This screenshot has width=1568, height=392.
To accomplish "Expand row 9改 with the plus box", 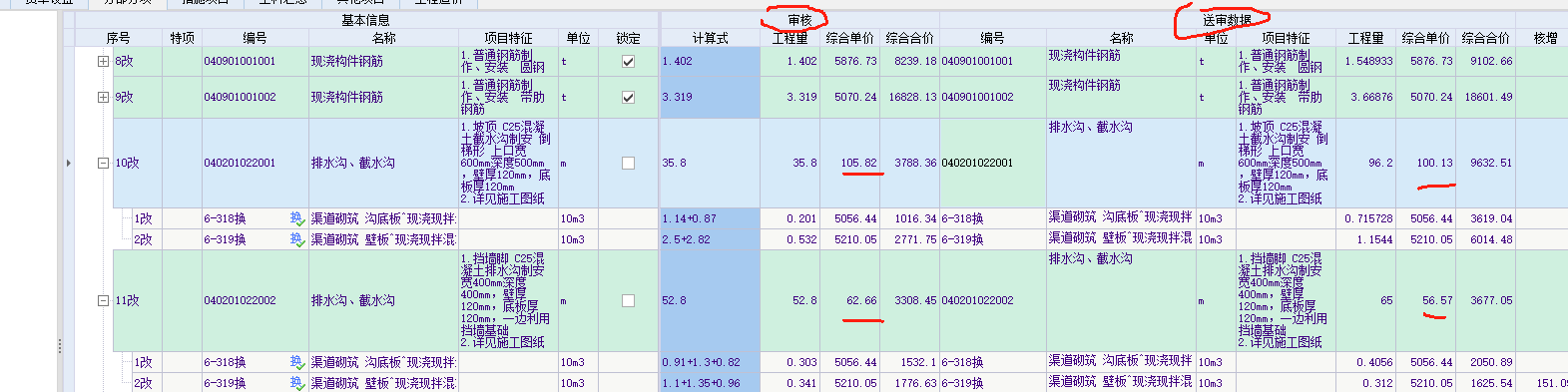I will click(103, 97).
